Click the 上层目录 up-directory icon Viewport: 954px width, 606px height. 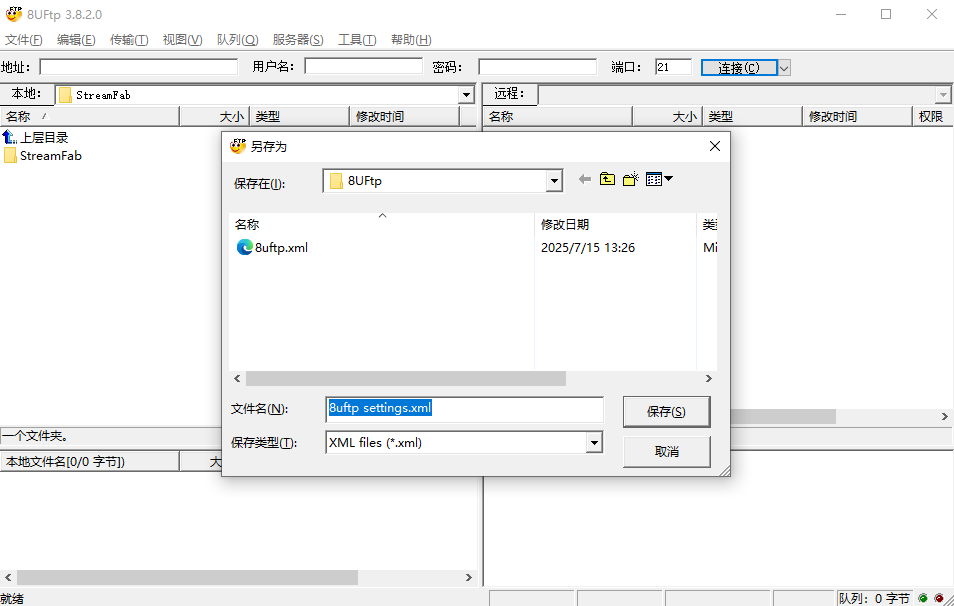tap(9, 137)
